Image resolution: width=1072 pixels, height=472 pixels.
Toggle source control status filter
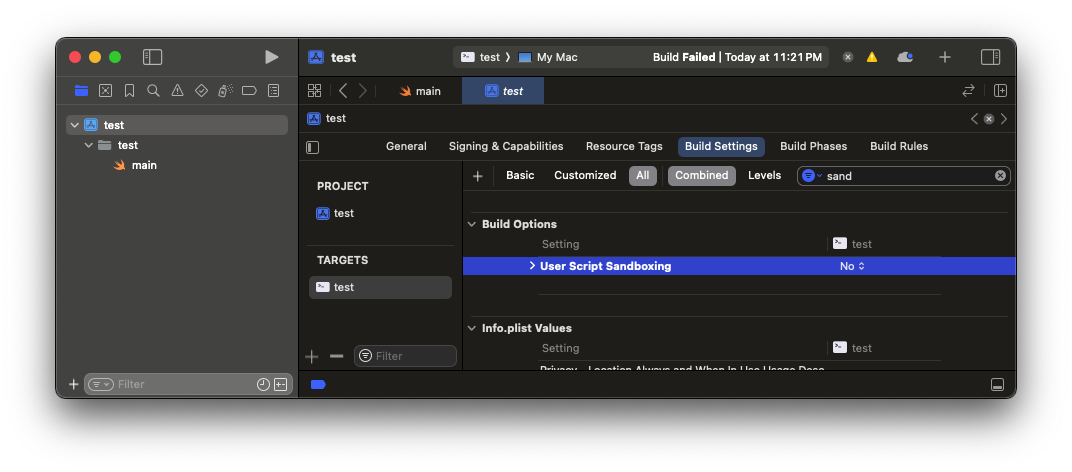click(x=281, y=384)
